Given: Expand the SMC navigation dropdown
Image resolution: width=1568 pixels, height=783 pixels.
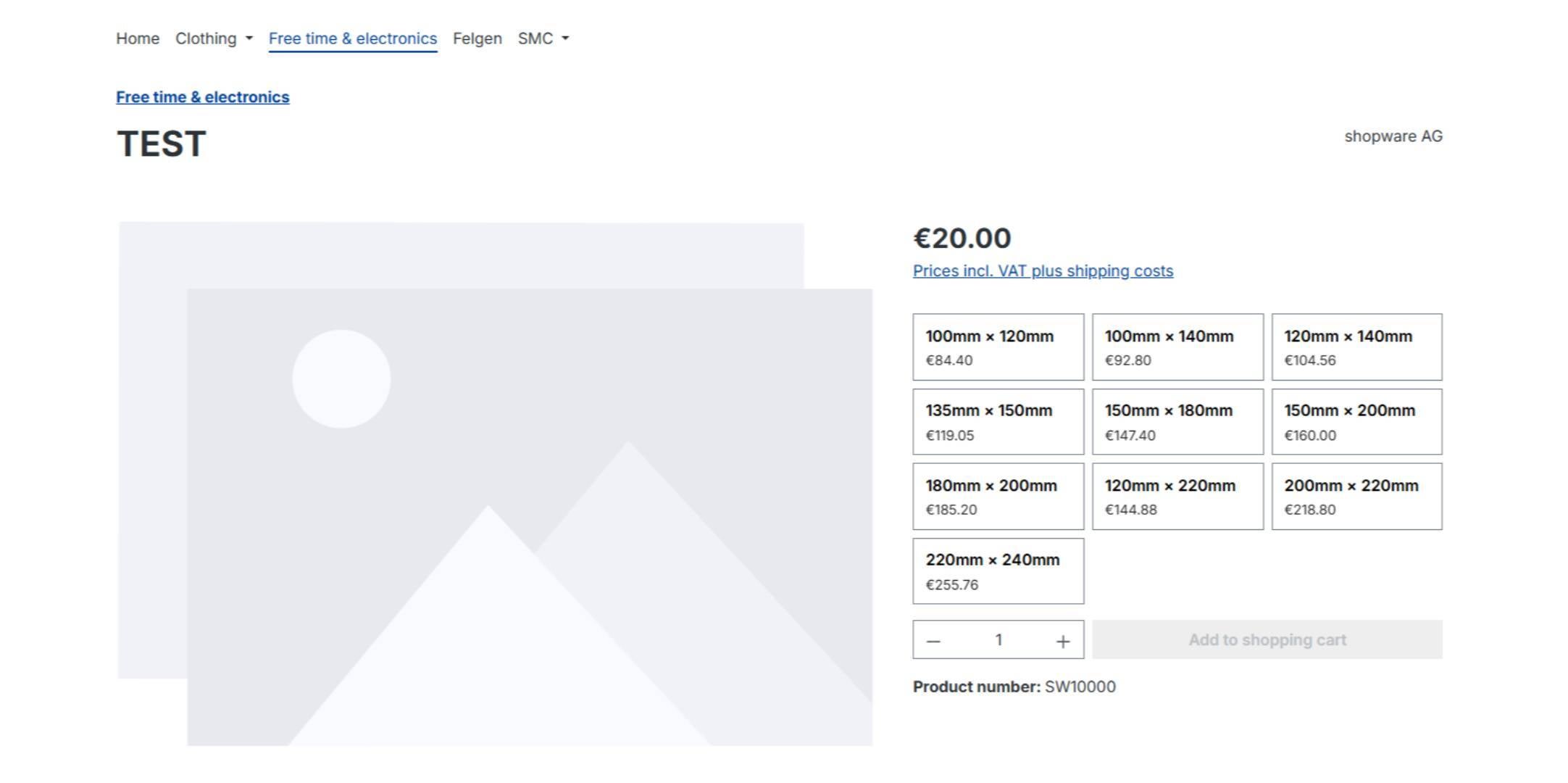Looking at the screenshot, I should tap(543, 38).
